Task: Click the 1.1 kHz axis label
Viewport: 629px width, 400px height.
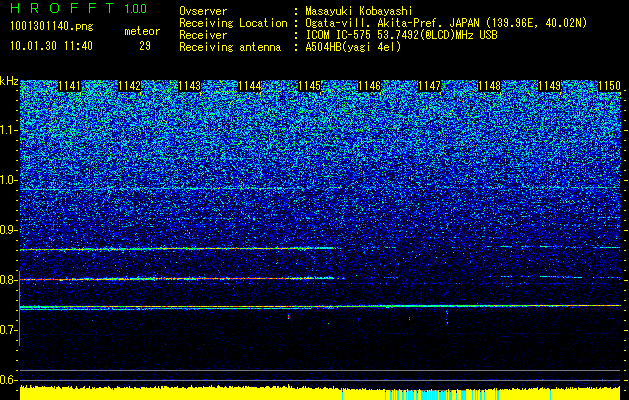Action: point(8,130)
